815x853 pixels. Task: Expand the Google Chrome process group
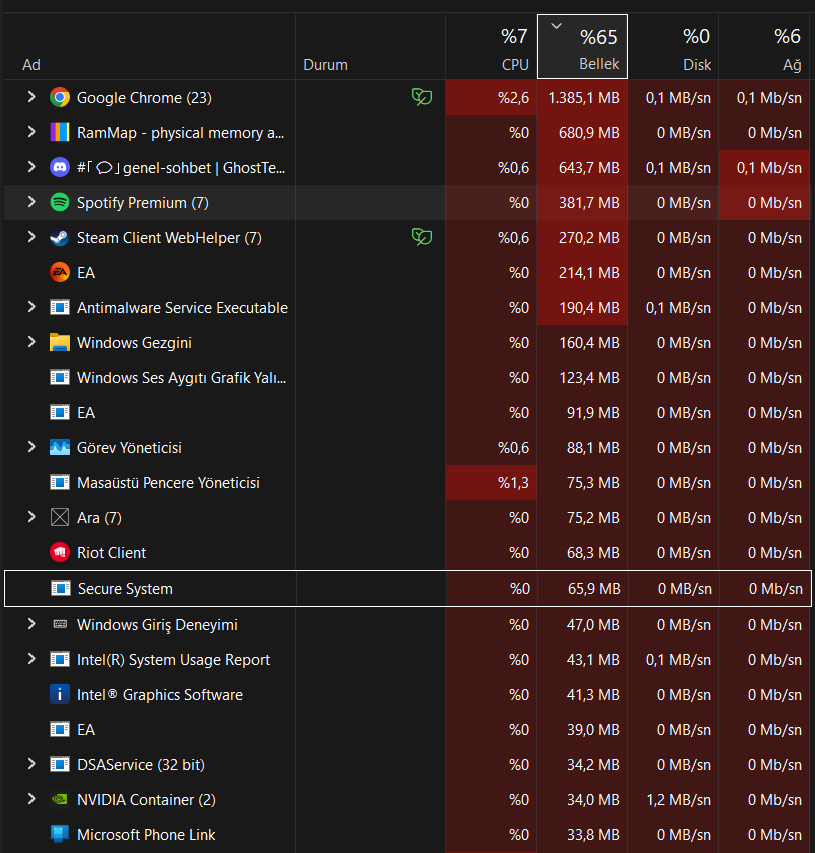[31, 97]
